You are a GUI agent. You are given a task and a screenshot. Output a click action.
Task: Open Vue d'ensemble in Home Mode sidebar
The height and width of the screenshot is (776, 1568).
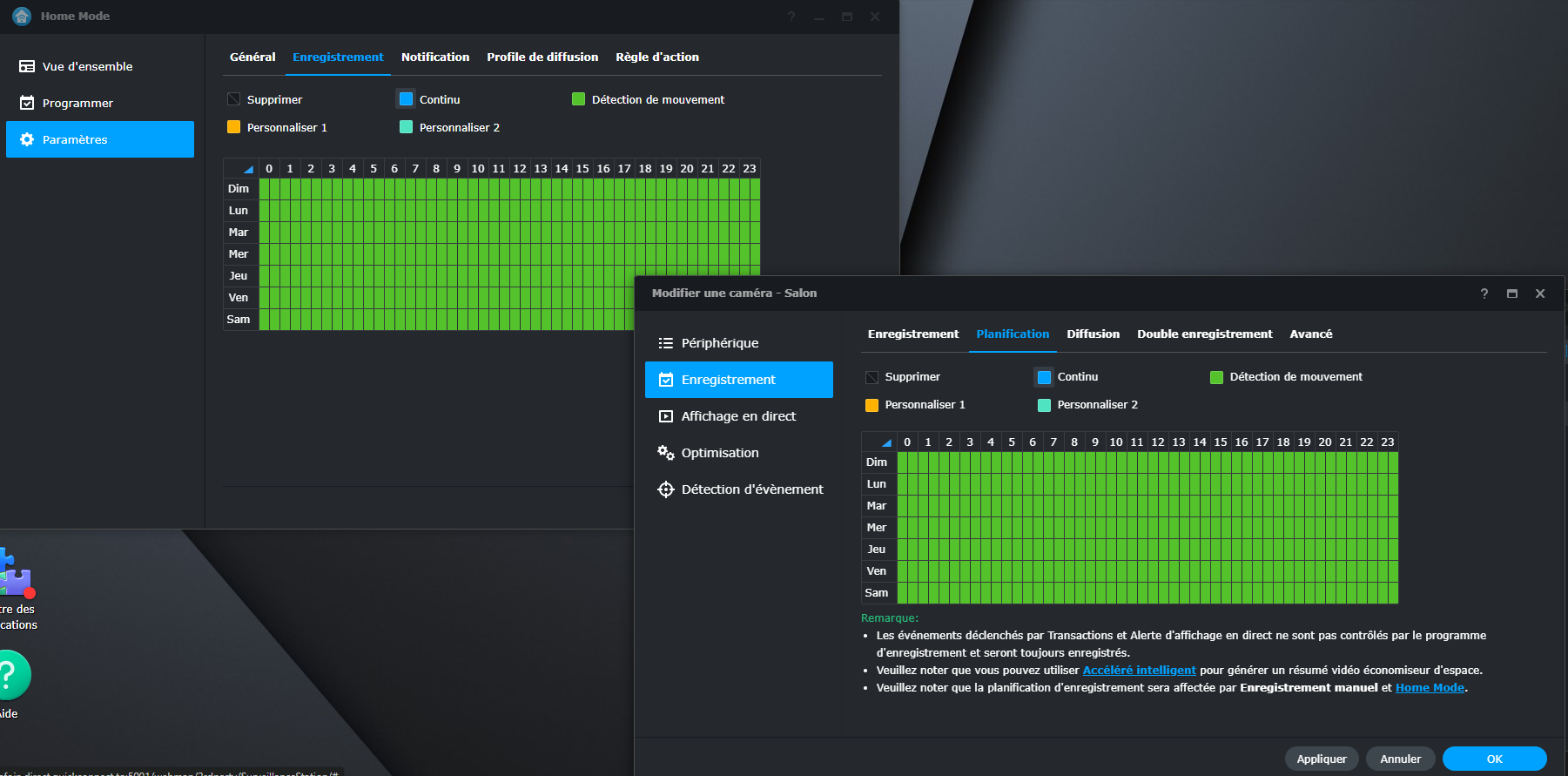coord(87,66)
